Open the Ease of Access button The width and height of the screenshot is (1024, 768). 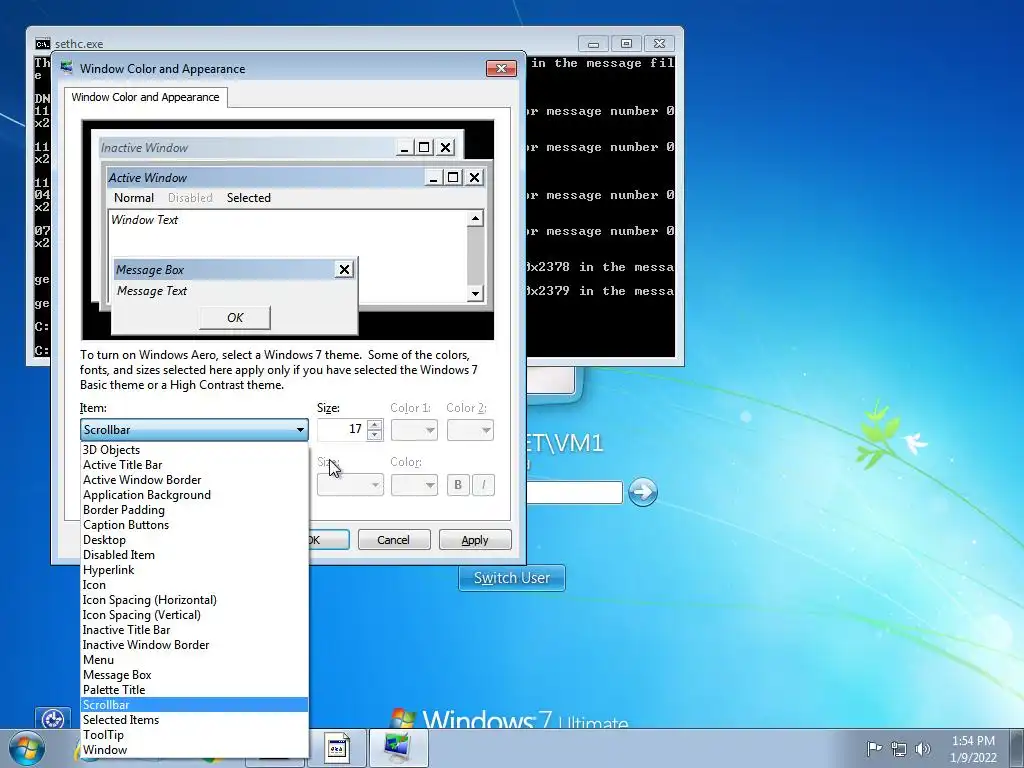pyautogui.click(x=53, y=718)
